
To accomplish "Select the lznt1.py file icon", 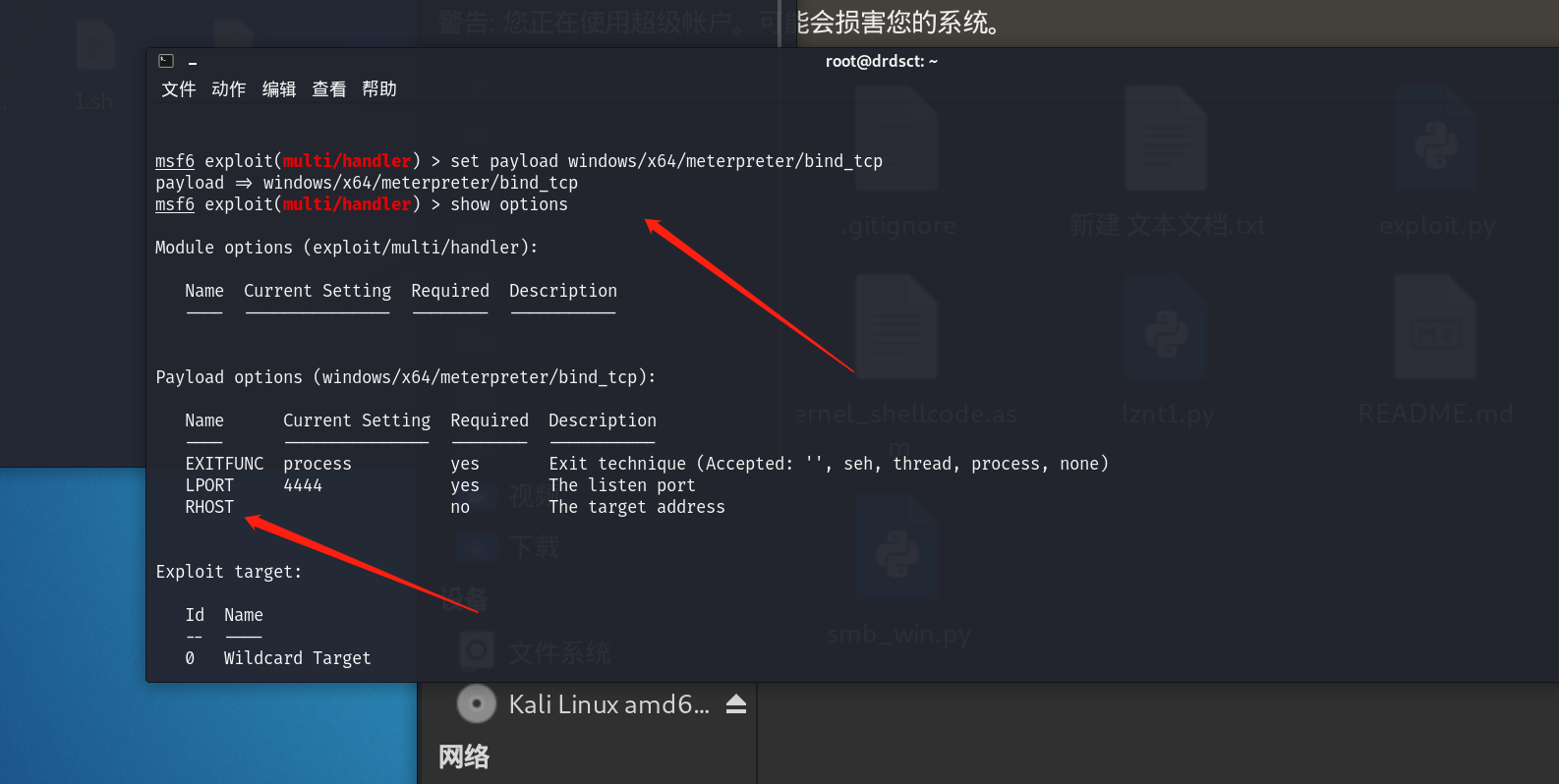I will (1167, 326).
